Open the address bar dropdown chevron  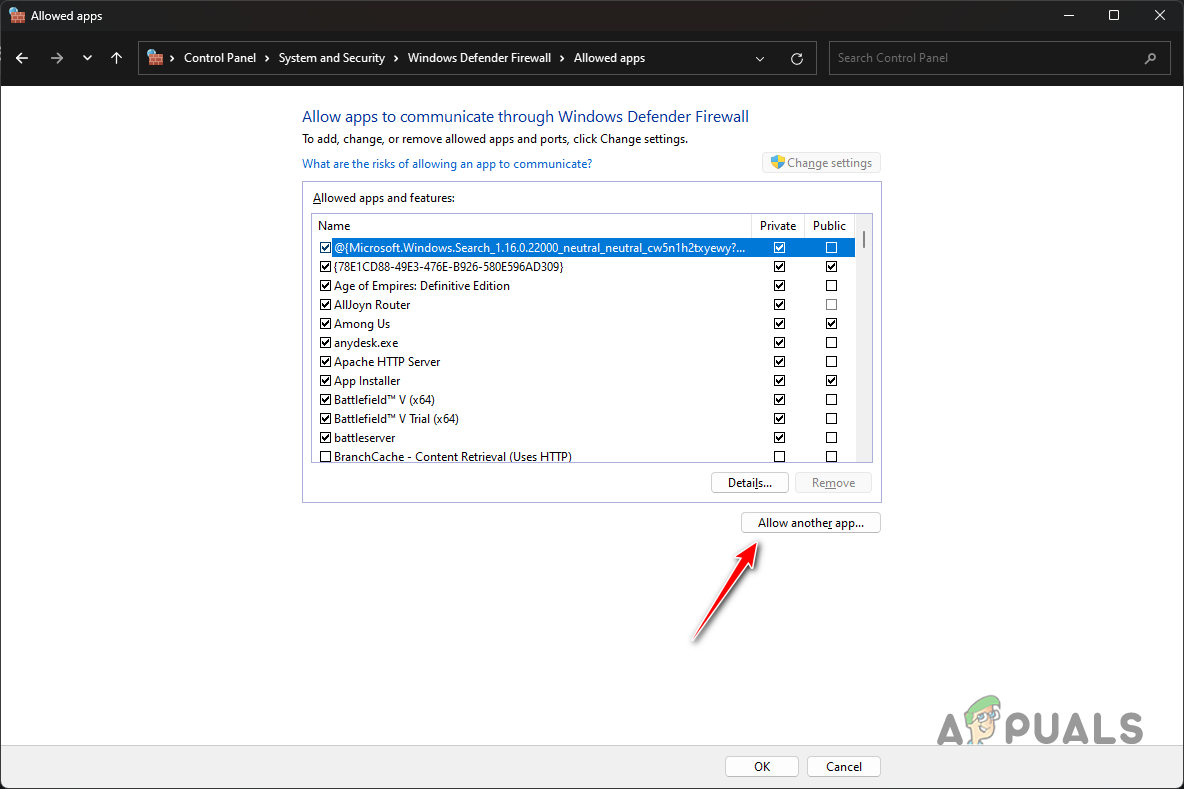759,58
